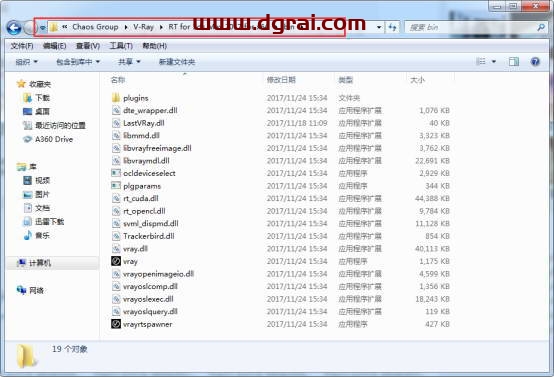
Task: Click the Music library icon
Action: tap(28, 235)
